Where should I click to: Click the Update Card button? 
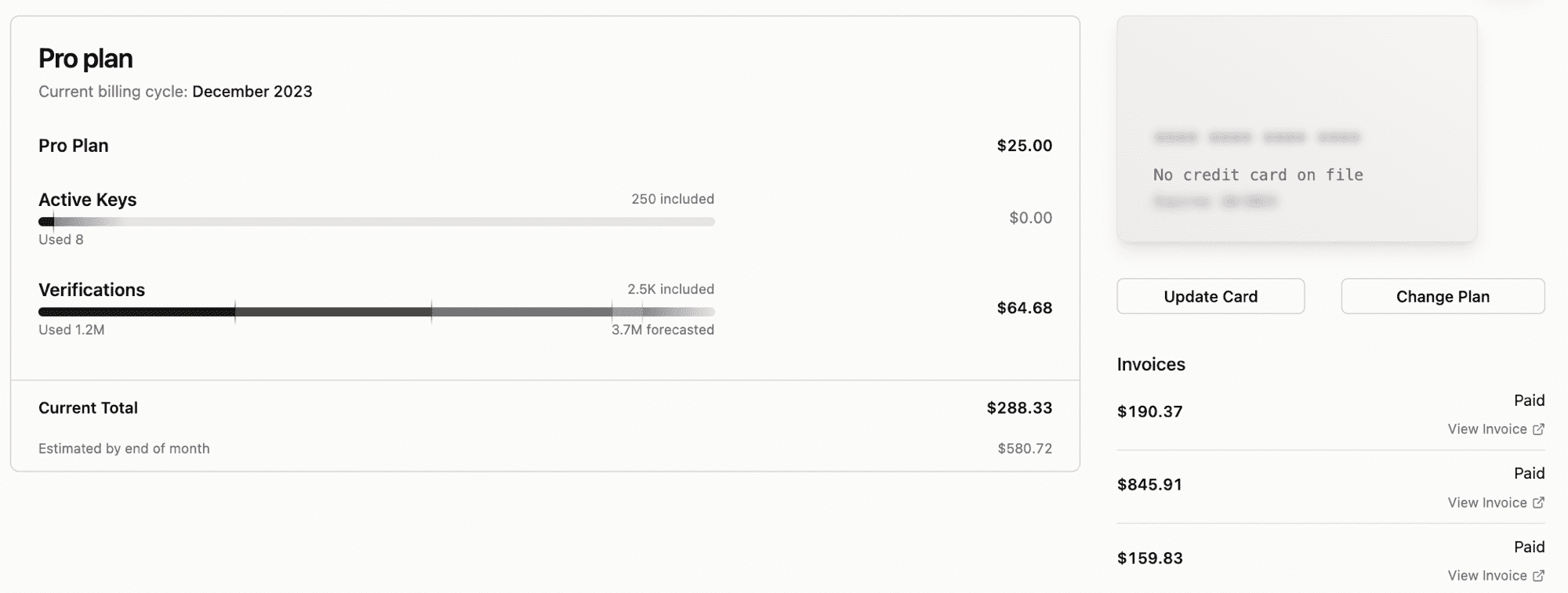(x=1210, y=296)
